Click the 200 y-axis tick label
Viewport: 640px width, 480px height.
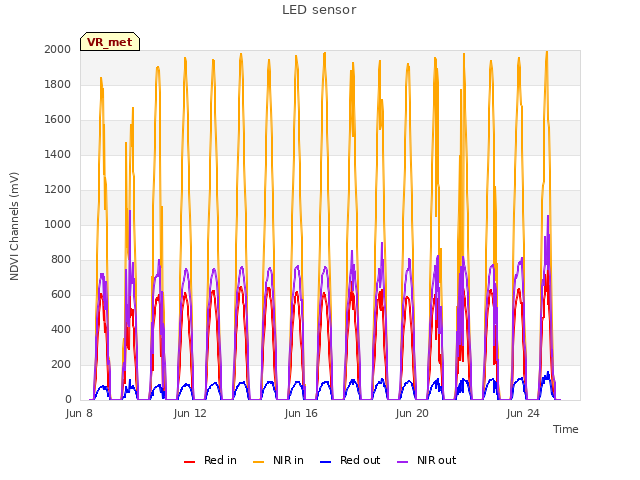coord(61,364)
